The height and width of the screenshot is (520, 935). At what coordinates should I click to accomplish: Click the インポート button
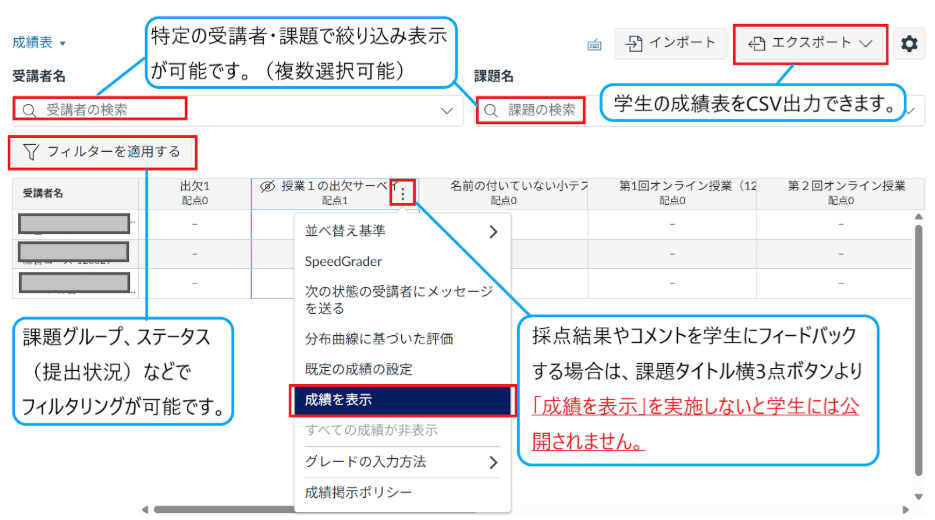(x=671, y=43)
